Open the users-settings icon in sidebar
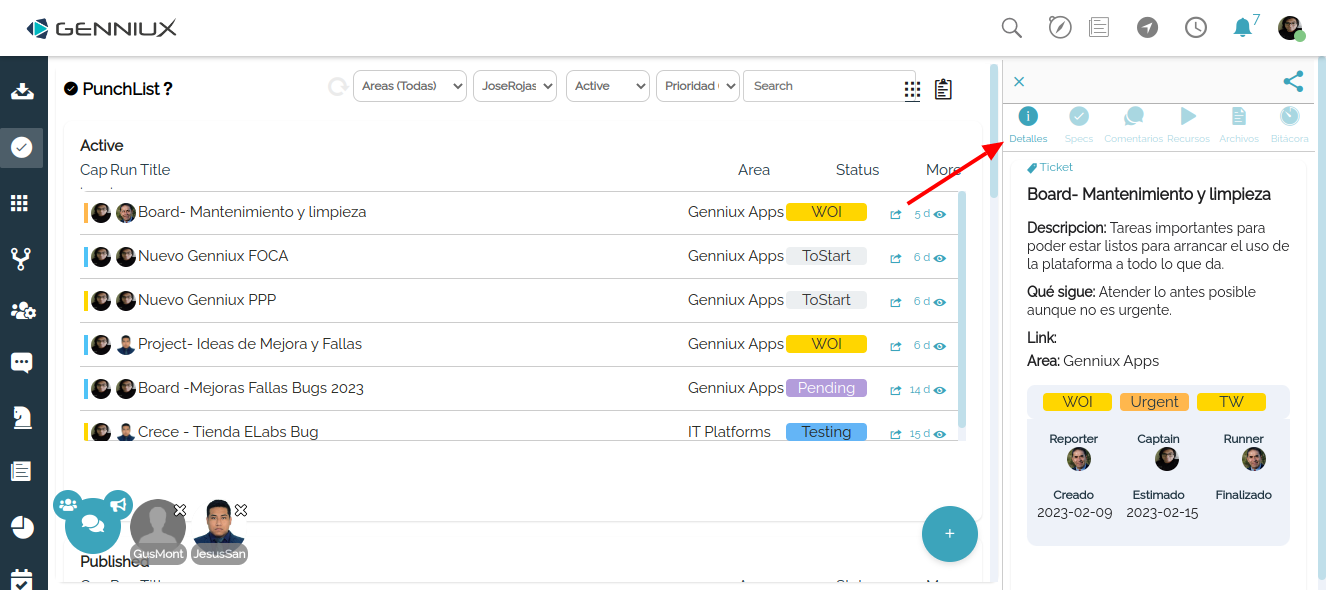The width and height of the screenshot is (1326, 590). point(23,310)
